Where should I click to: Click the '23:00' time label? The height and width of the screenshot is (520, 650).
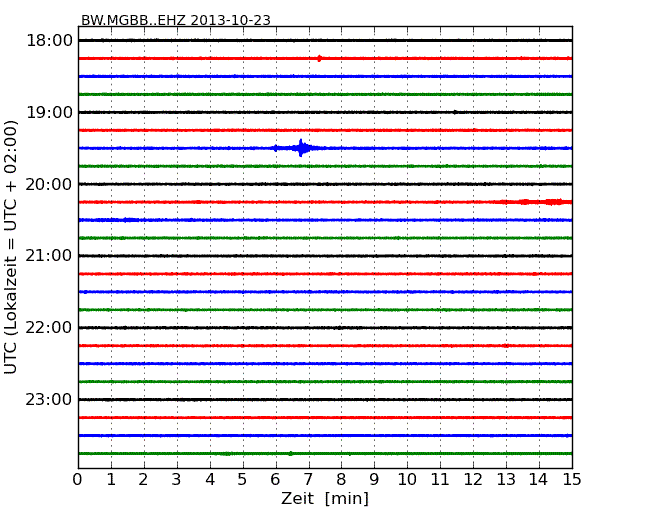[49, 399]
